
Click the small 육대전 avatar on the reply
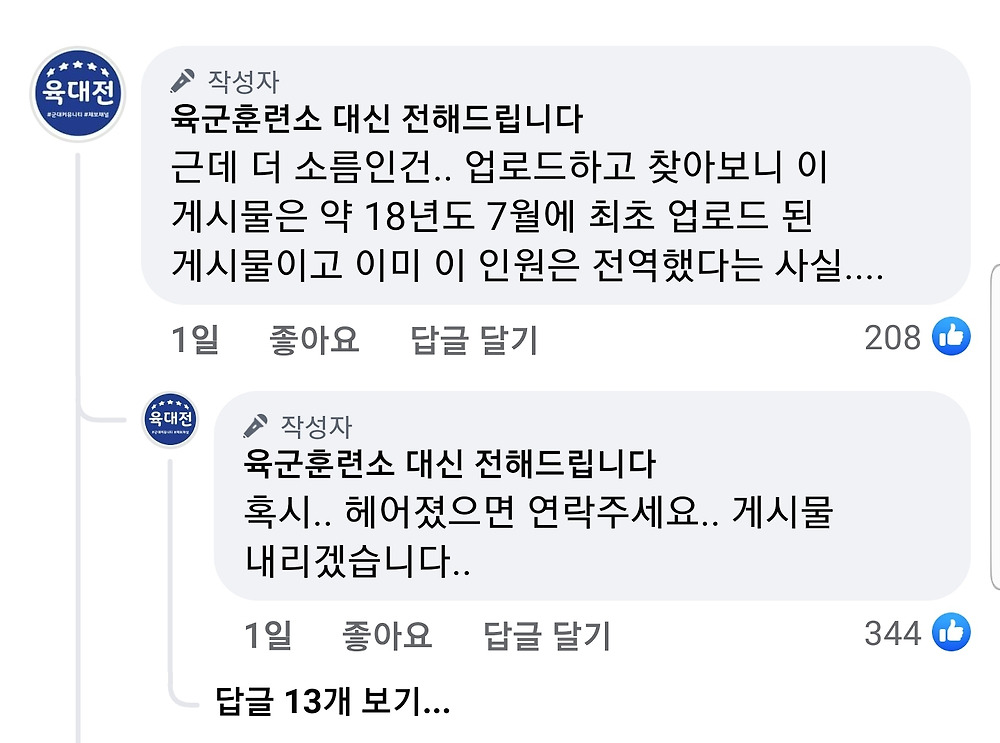[170, 418]
